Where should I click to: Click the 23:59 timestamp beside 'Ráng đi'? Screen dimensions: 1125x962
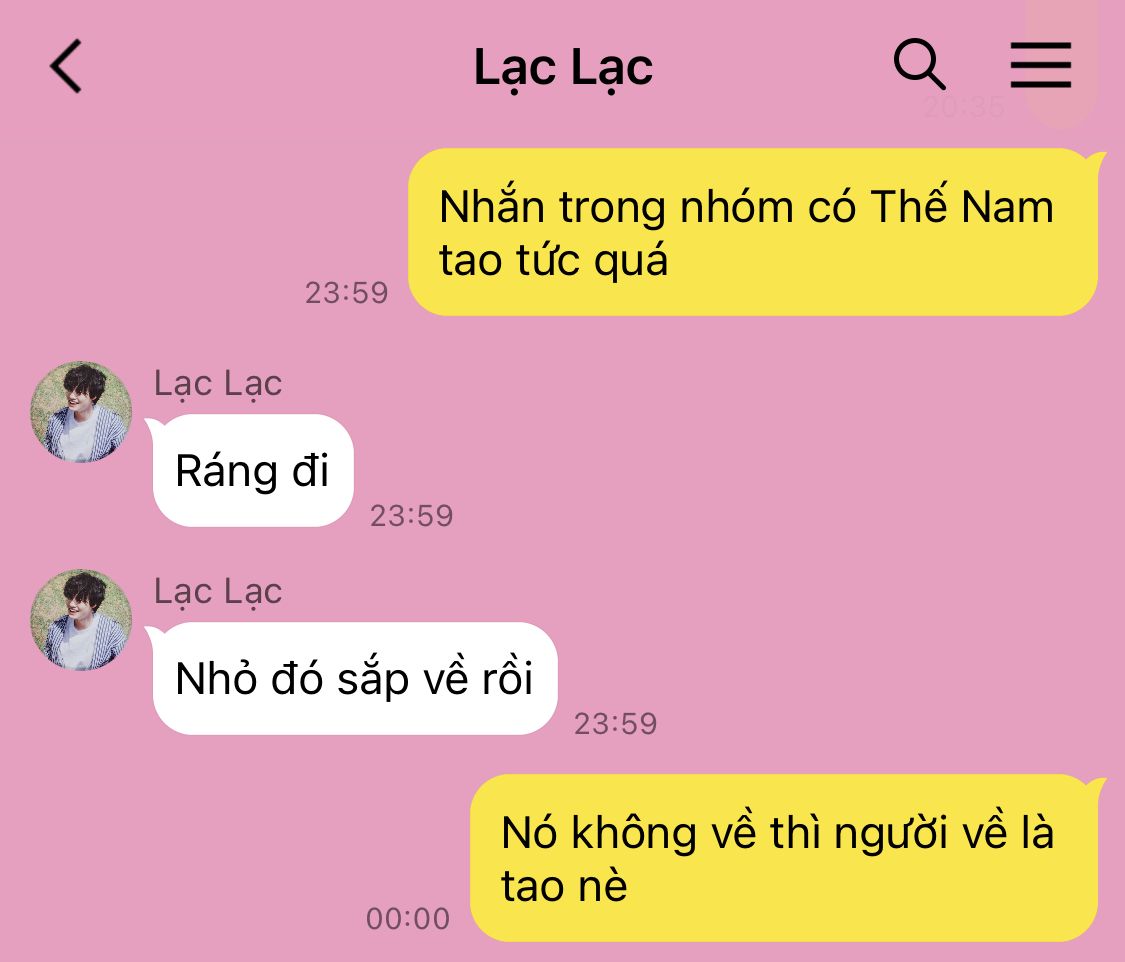(412, 516)
